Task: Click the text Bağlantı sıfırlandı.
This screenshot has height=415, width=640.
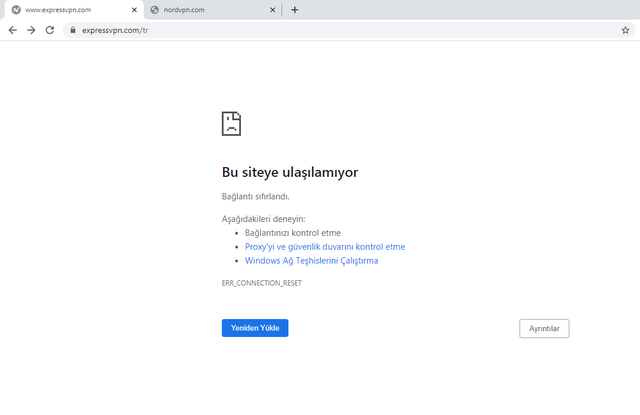Action: [x=256, y=197]
